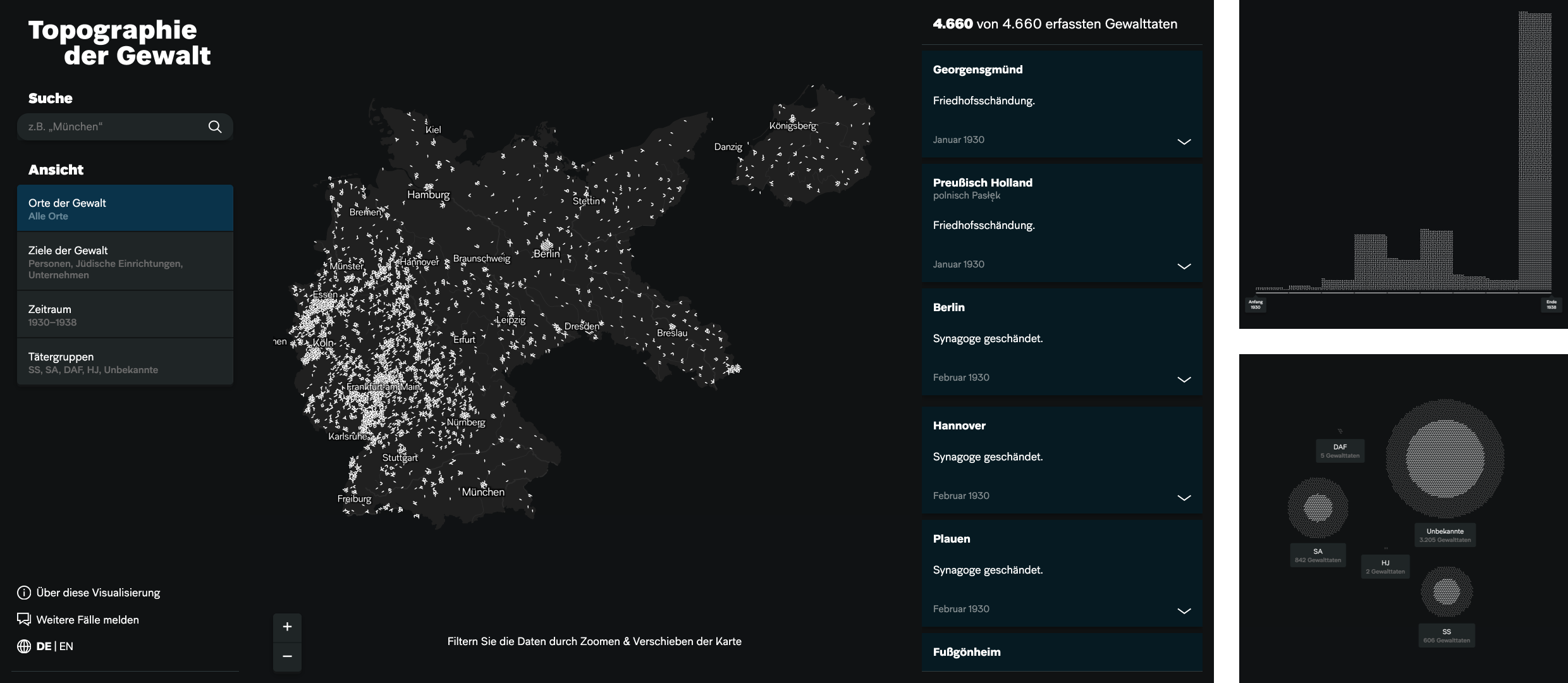Image resolution: width=1568 pixels, height=683 pixels.
Task: Click the Königsberg marker on the map
Action: click(792, 118)
